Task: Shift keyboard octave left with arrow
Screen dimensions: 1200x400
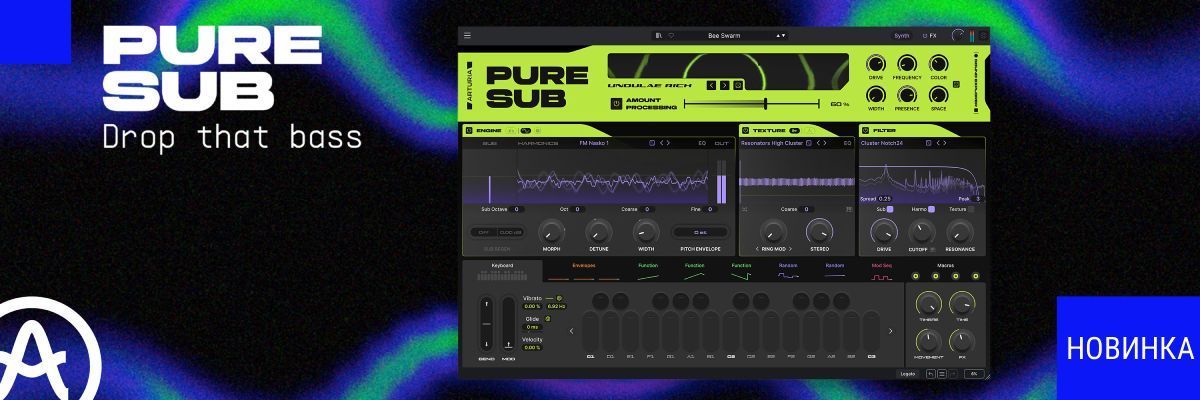Action: point(572,330)
